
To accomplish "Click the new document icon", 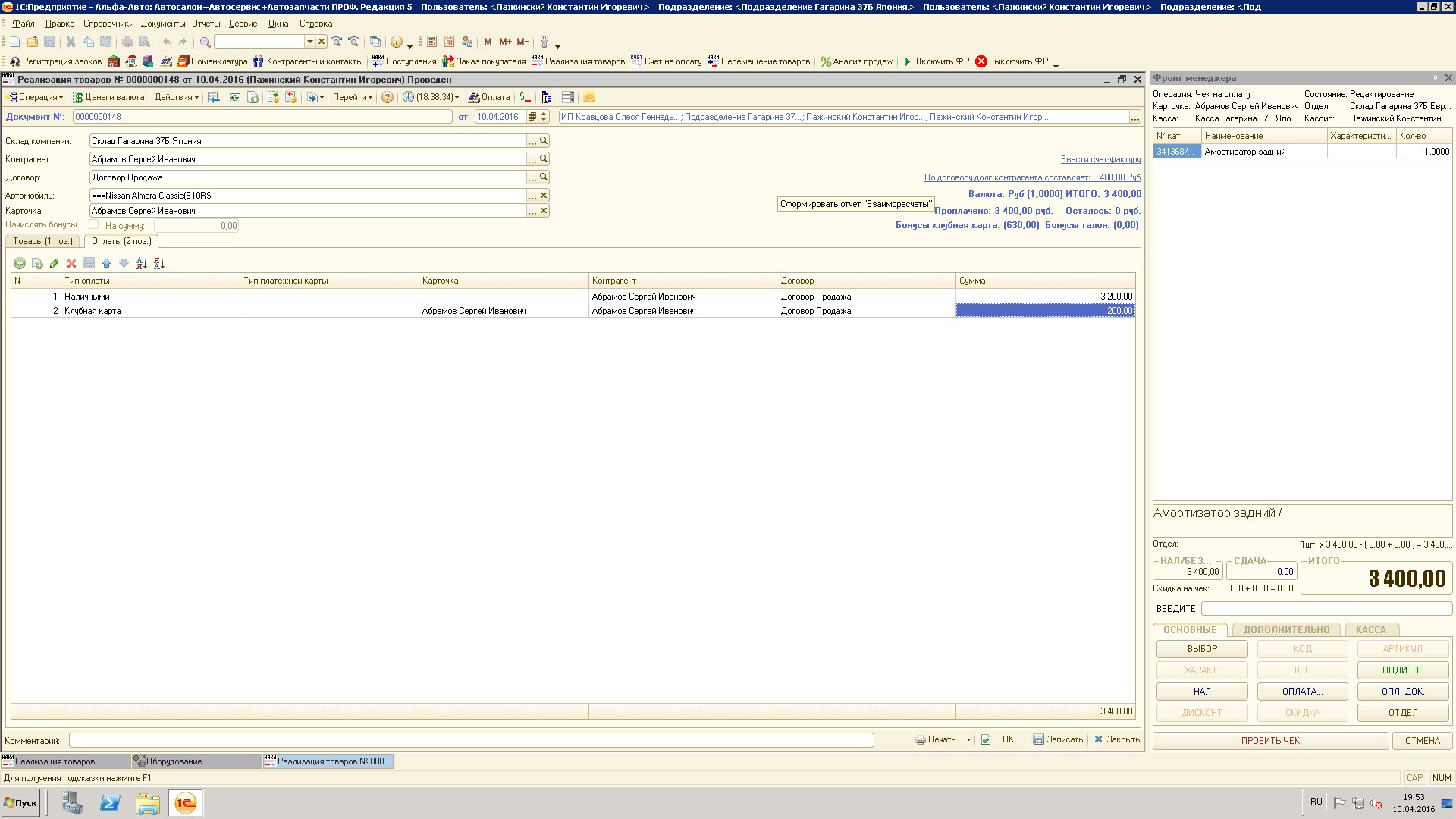I will tap(14, 42).
